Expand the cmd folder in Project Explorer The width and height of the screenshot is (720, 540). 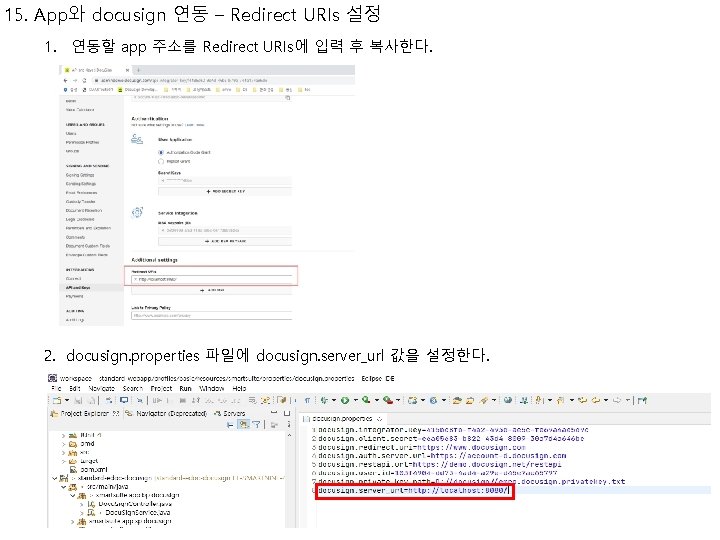[63, 444]
